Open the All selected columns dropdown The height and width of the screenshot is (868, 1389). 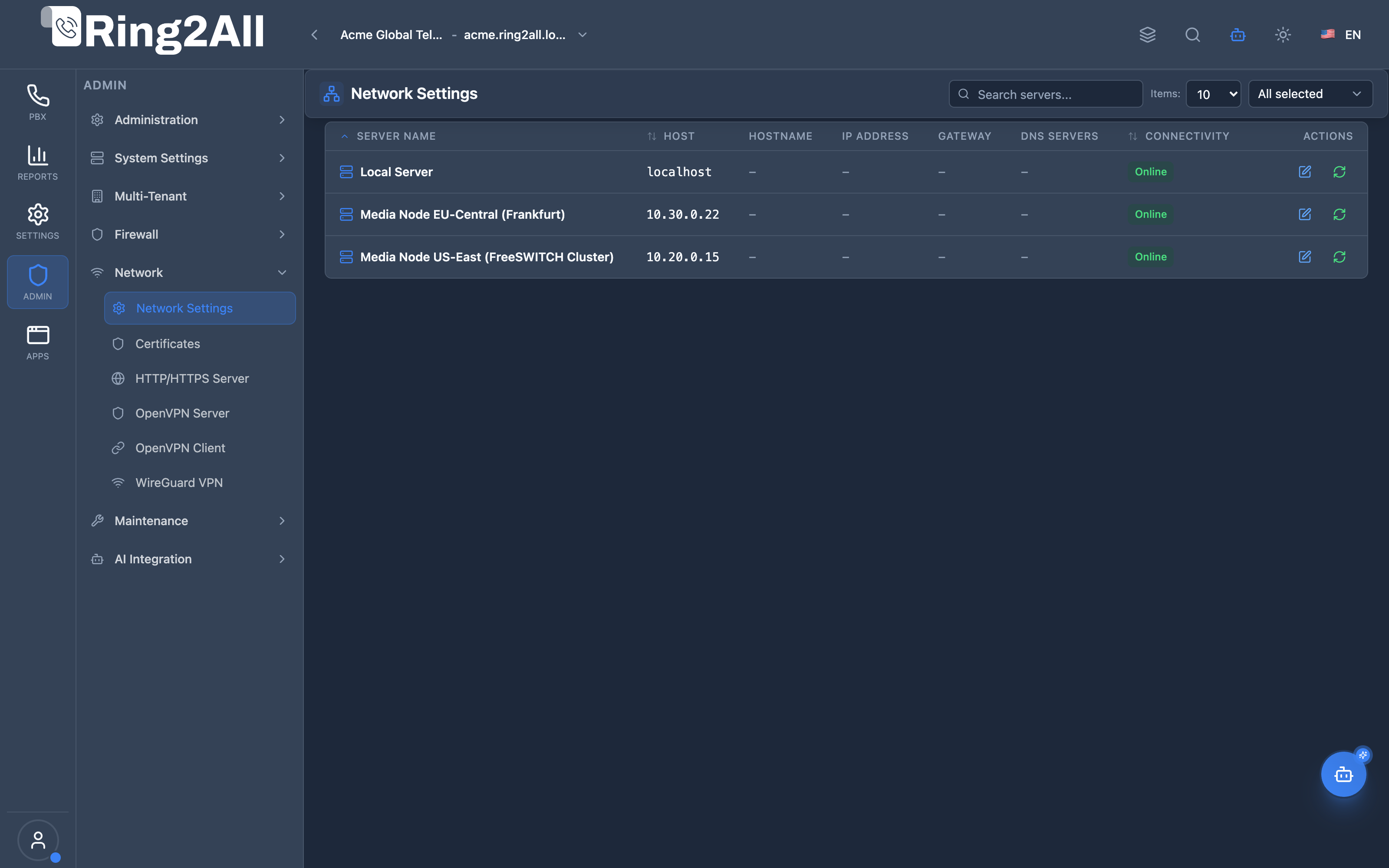[1310, 94]
